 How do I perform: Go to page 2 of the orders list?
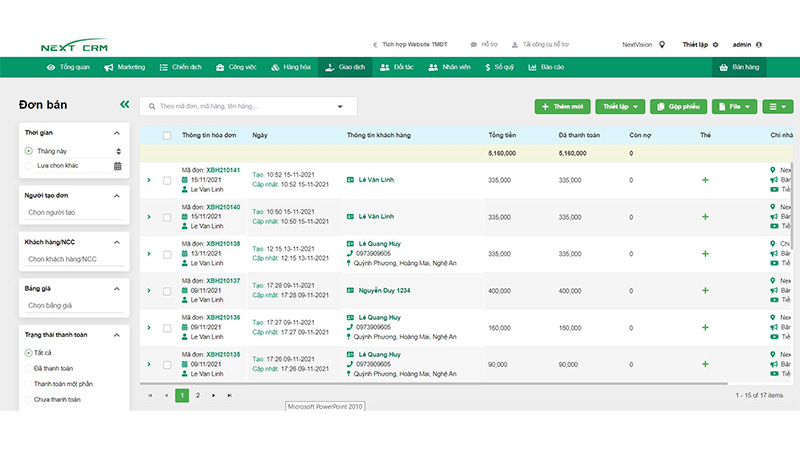[198, 395]
